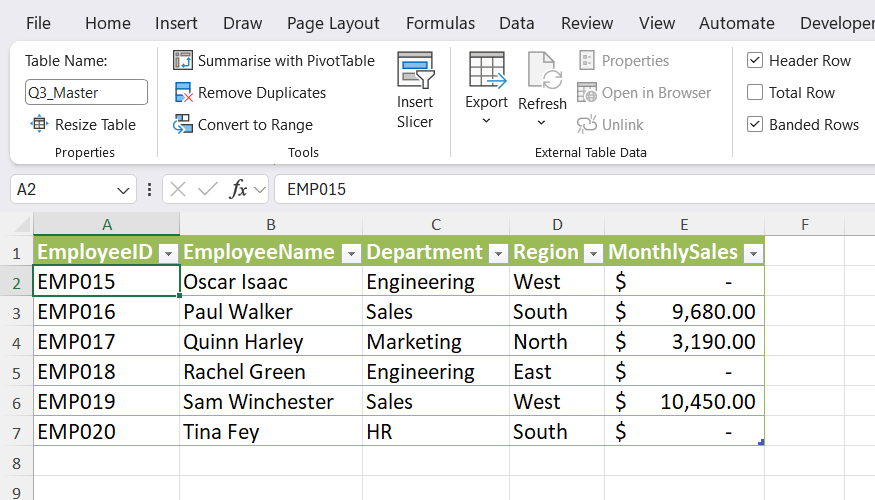Select the East region cell
This screenshot has height=500, width=875.
click(557, 372)
